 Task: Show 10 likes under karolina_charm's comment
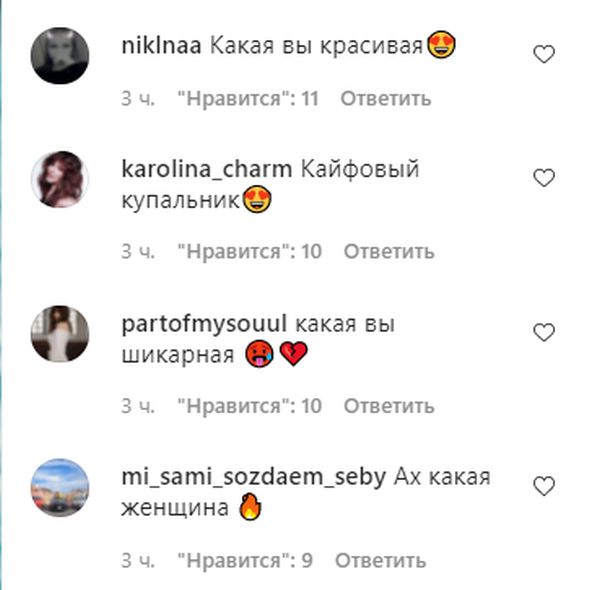pyautogui.click(x=249, y=252)
